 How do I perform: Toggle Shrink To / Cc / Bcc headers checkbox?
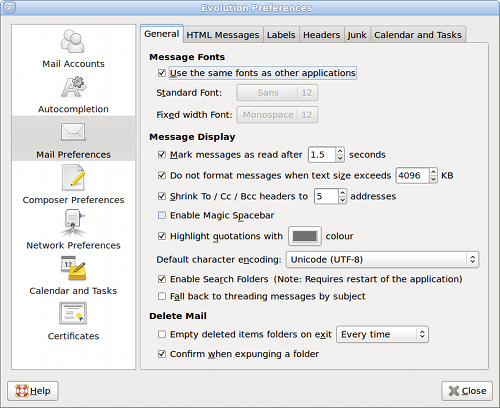(162, 196)
